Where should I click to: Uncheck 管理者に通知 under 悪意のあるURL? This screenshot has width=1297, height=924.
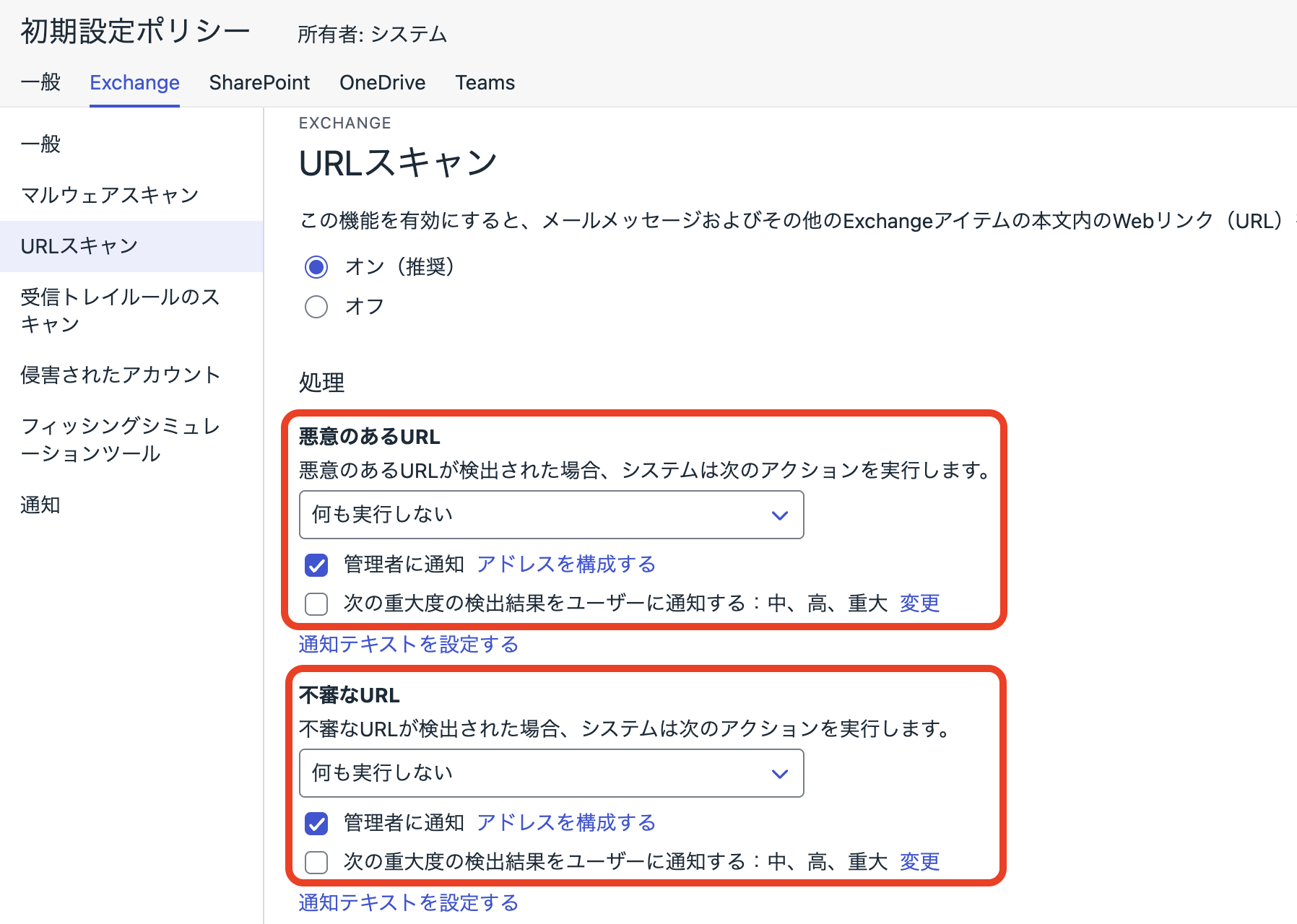click(x=316, y=565)
